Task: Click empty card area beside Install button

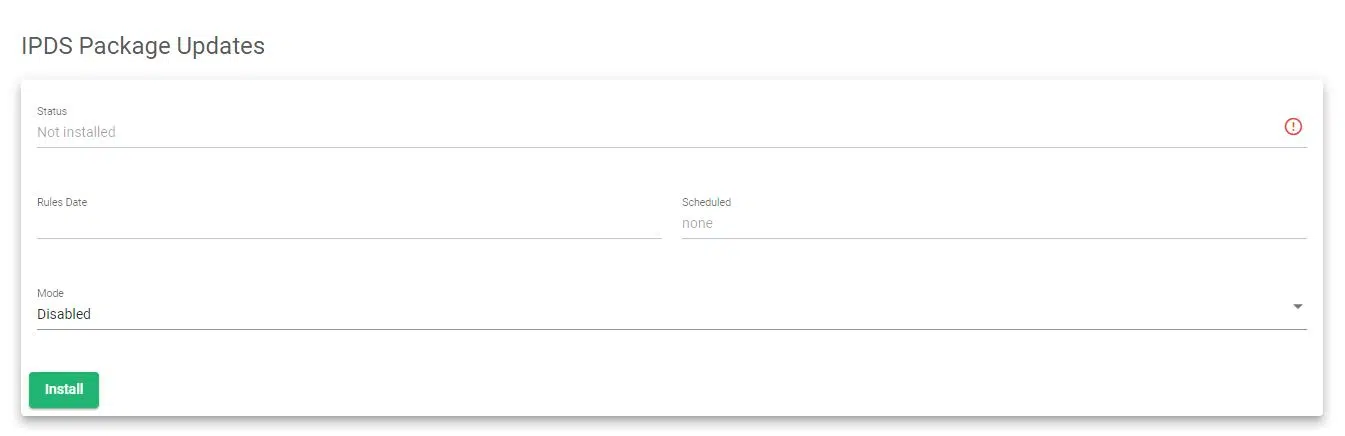Action: click(600, 390)
